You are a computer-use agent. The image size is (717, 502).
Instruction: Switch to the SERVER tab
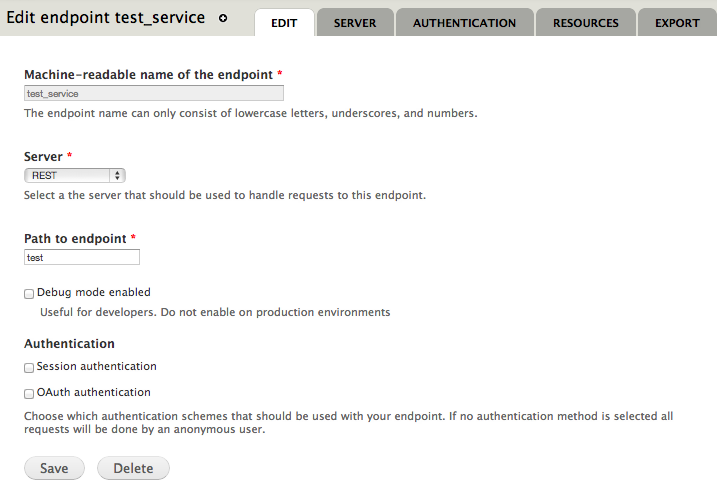355,22
